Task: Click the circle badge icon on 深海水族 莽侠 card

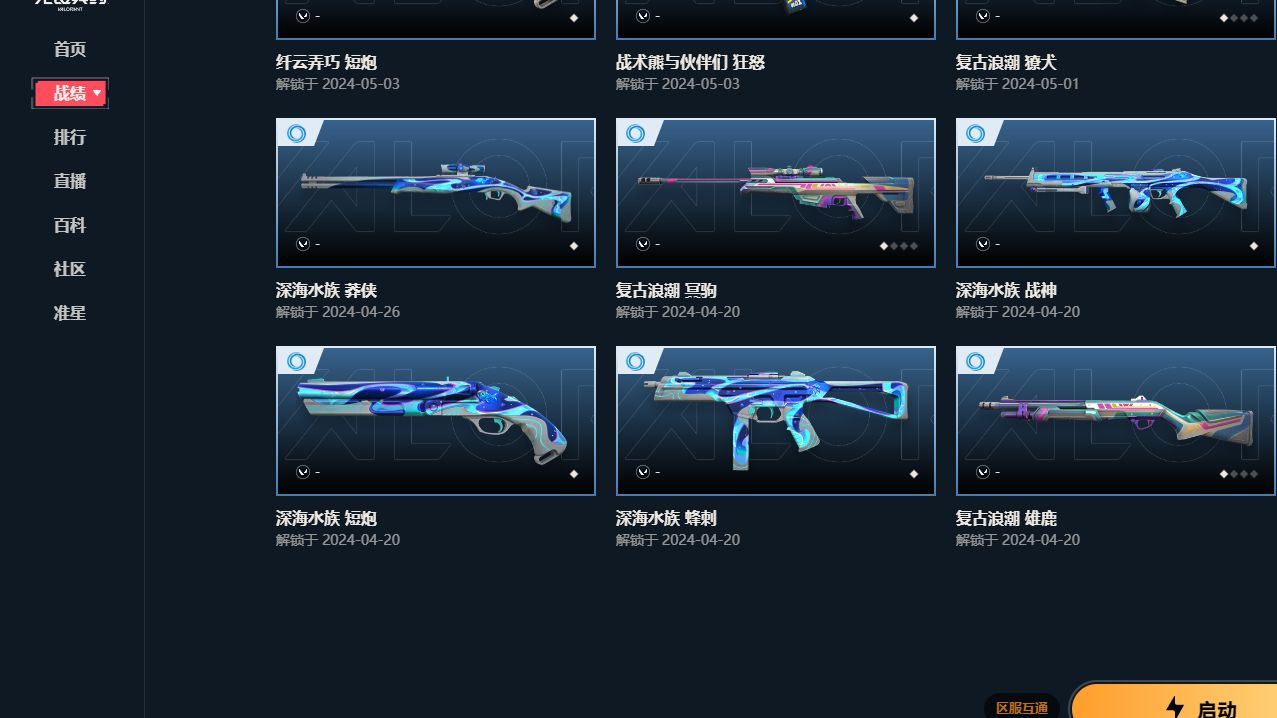Action: [x=296, y=133]
